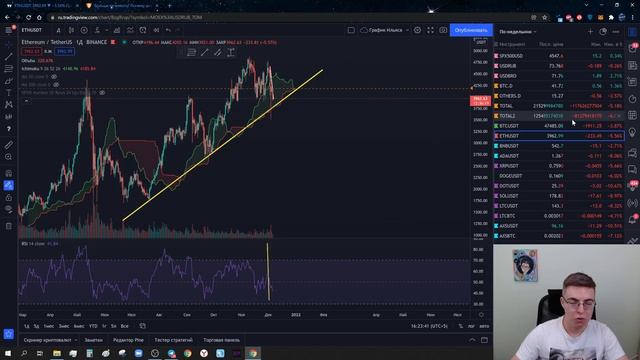Screen dimensions: 640x360
Task: Open the Редактор Pine tab
Action: point(128,340)
